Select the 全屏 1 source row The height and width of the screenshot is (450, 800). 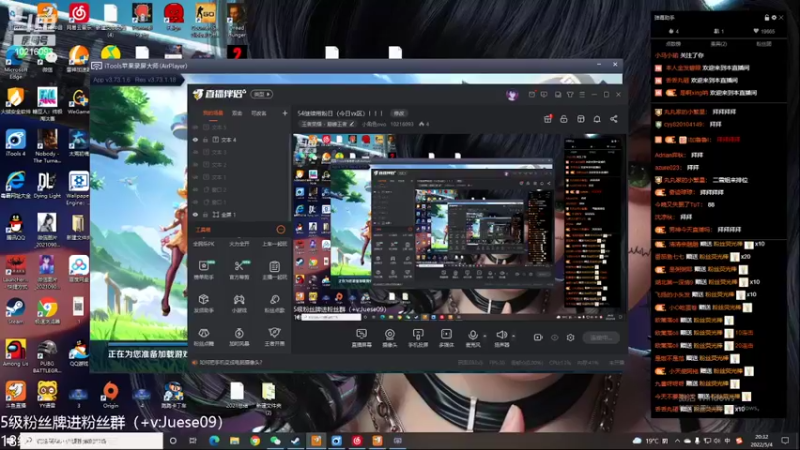pos(240,215)
